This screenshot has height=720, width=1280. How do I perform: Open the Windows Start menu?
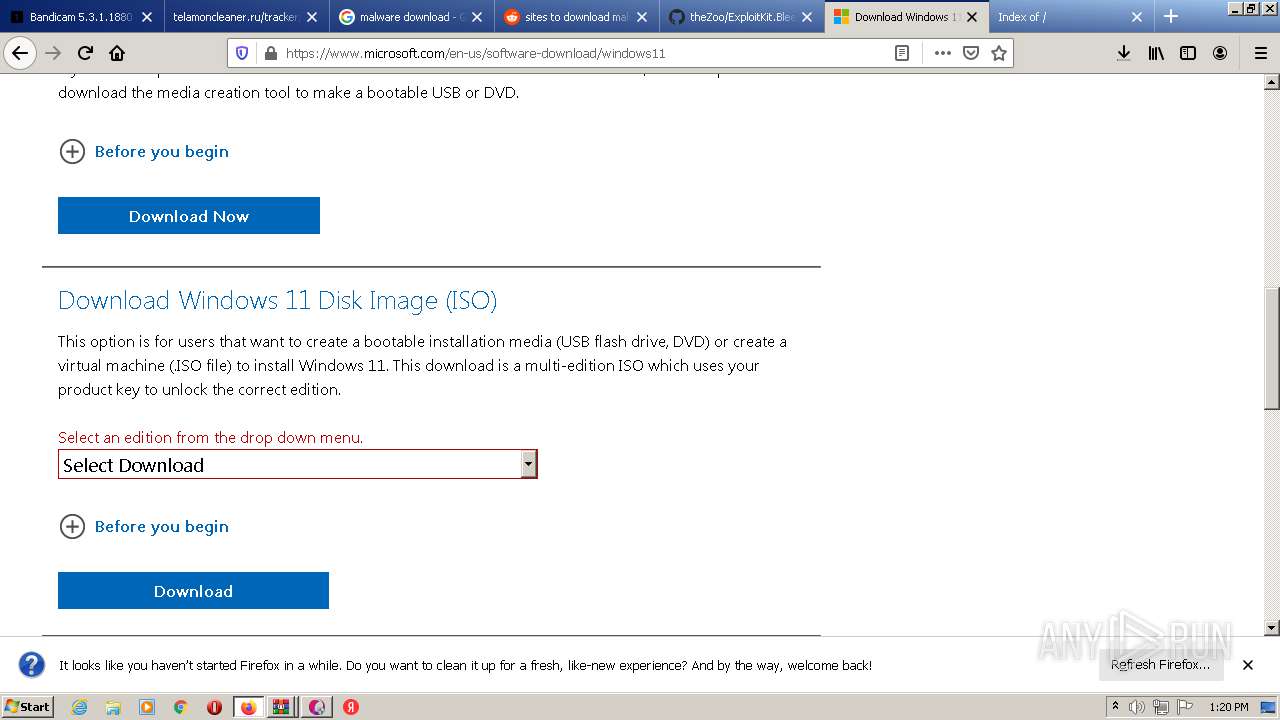pyautogui.click(x=28, y=706)
